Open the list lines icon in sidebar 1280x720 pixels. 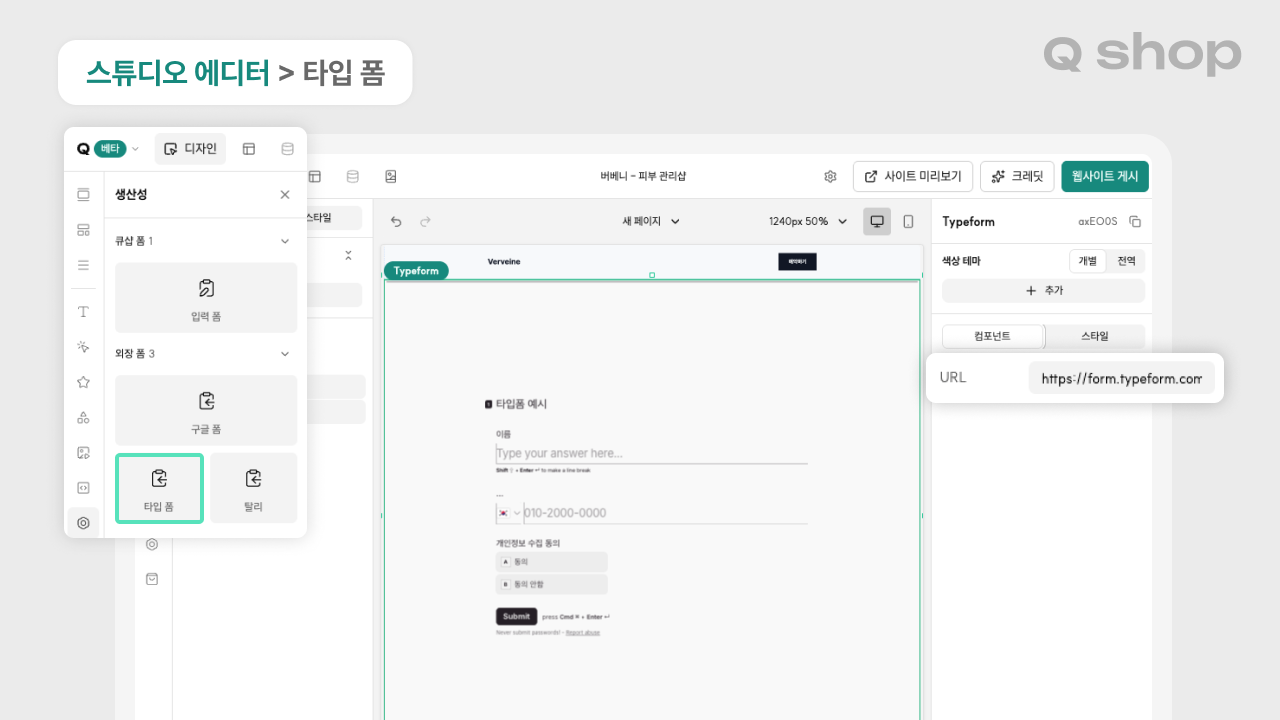[83, 265]
